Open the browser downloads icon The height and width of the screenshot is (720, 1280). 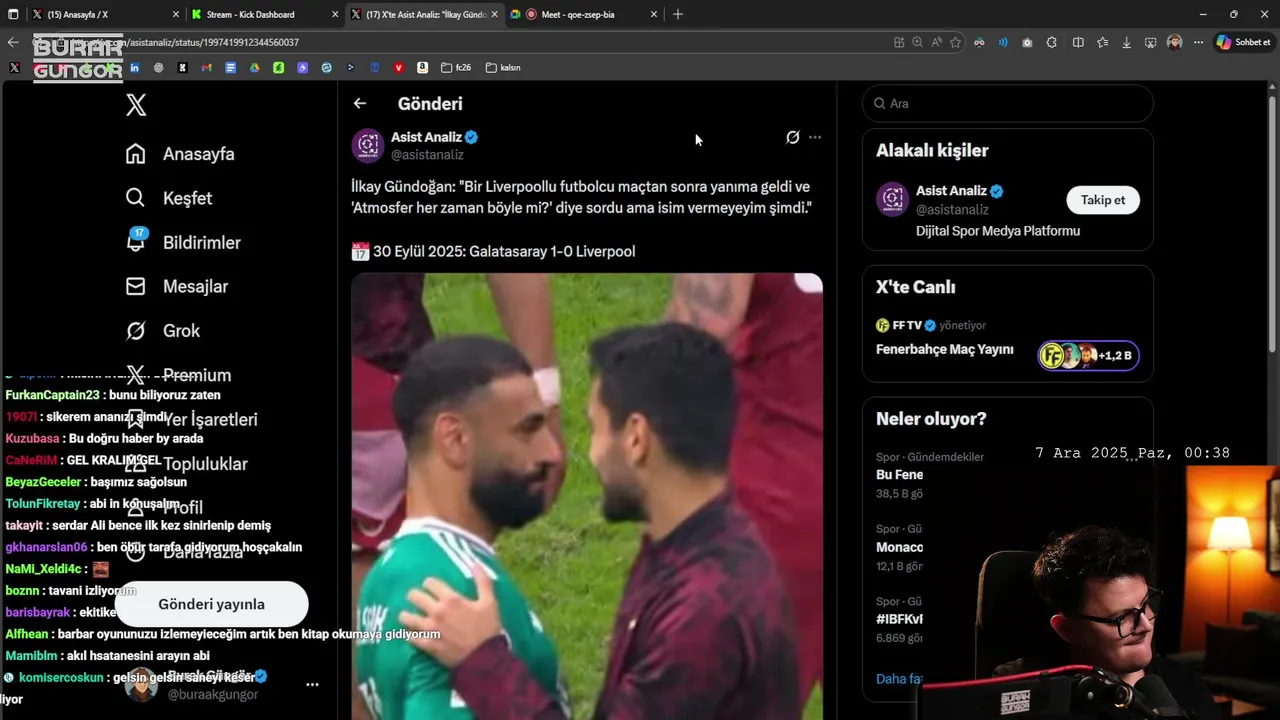click(x=1127, y=42)
